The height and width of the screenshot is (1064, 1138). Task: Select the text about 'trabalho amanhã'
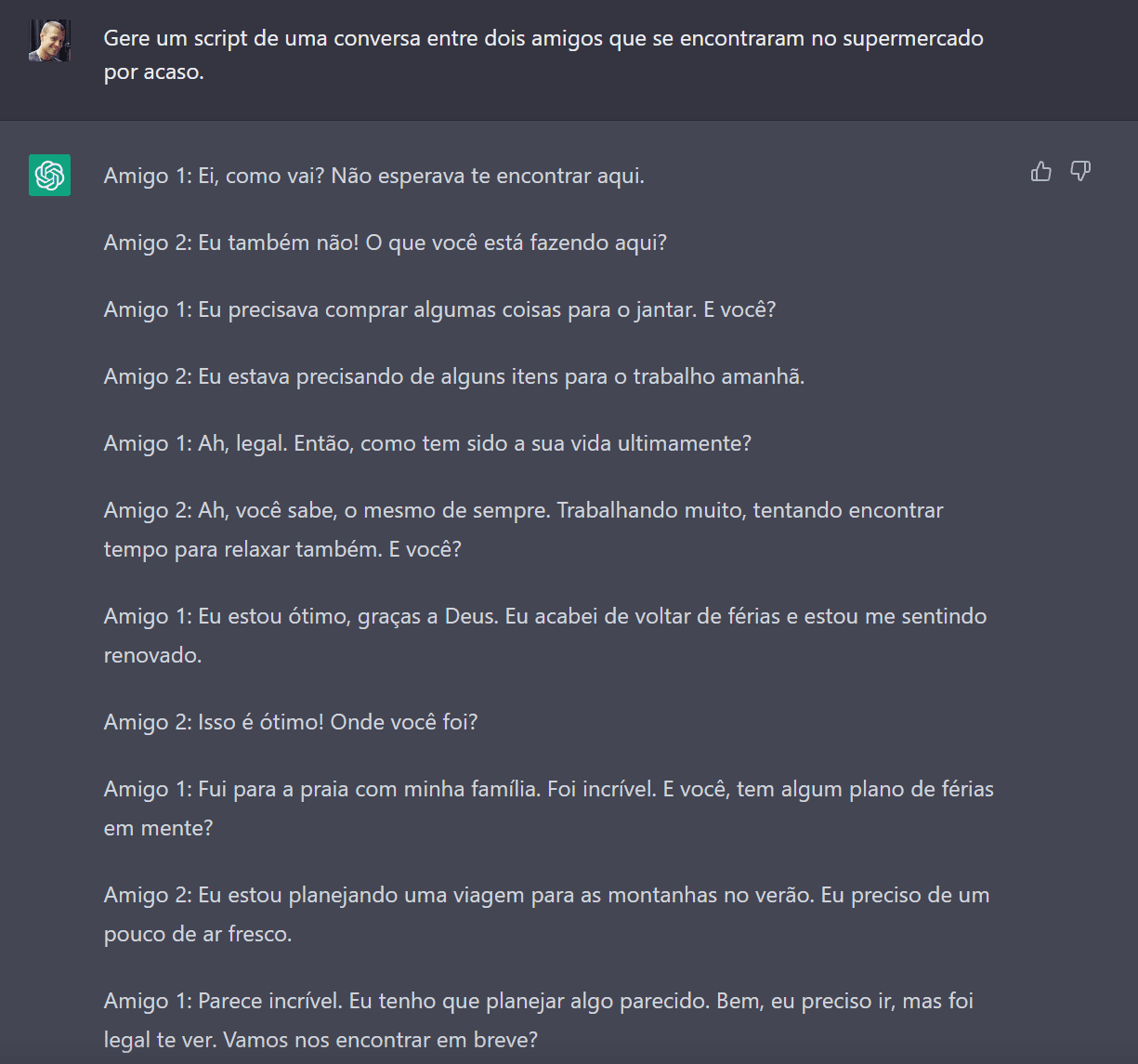click(x=454, y=376)
